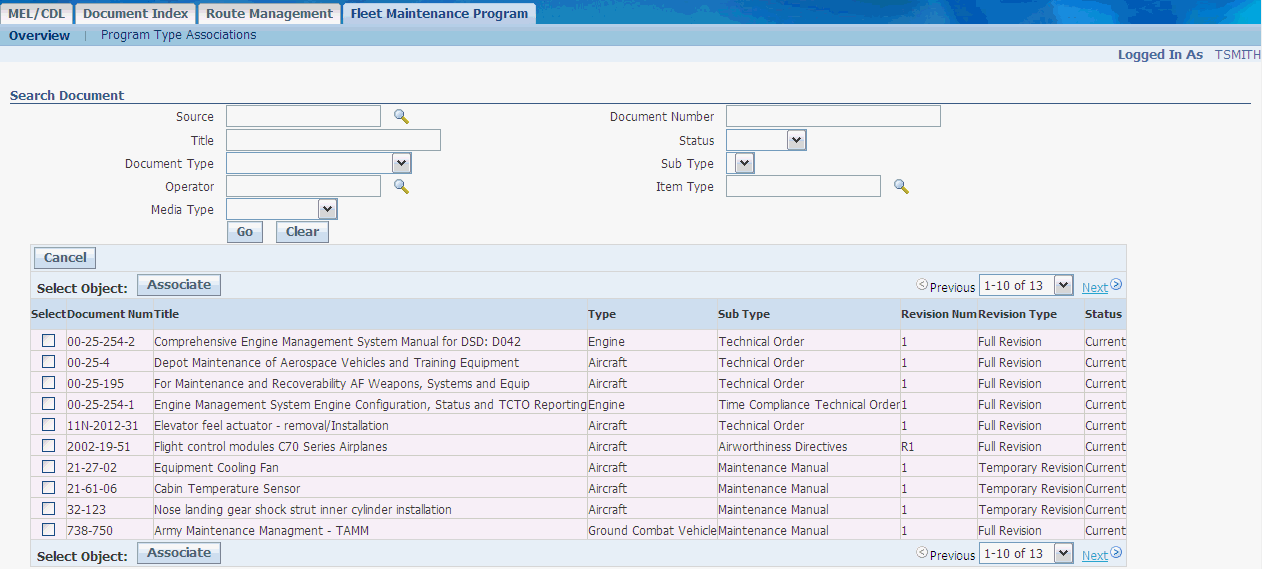Click the 'R1' revision number cell
1262x569 pixels.
pos(908,446)
